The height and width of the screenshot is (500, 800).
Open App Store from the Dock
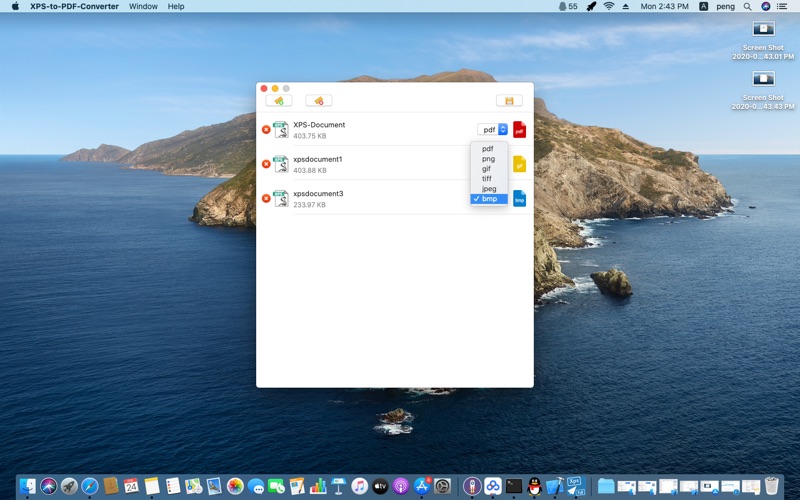coord(421,486)
